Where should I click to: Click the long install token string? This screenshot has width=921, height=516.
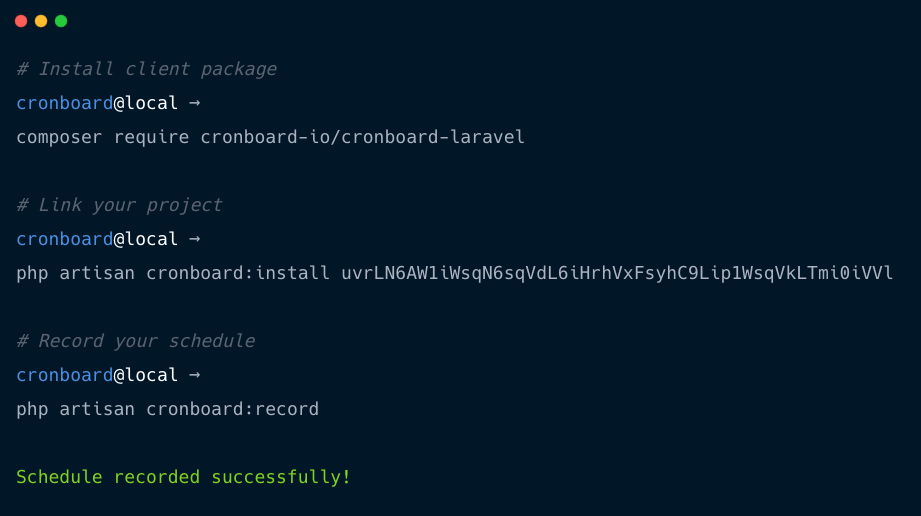617,273
